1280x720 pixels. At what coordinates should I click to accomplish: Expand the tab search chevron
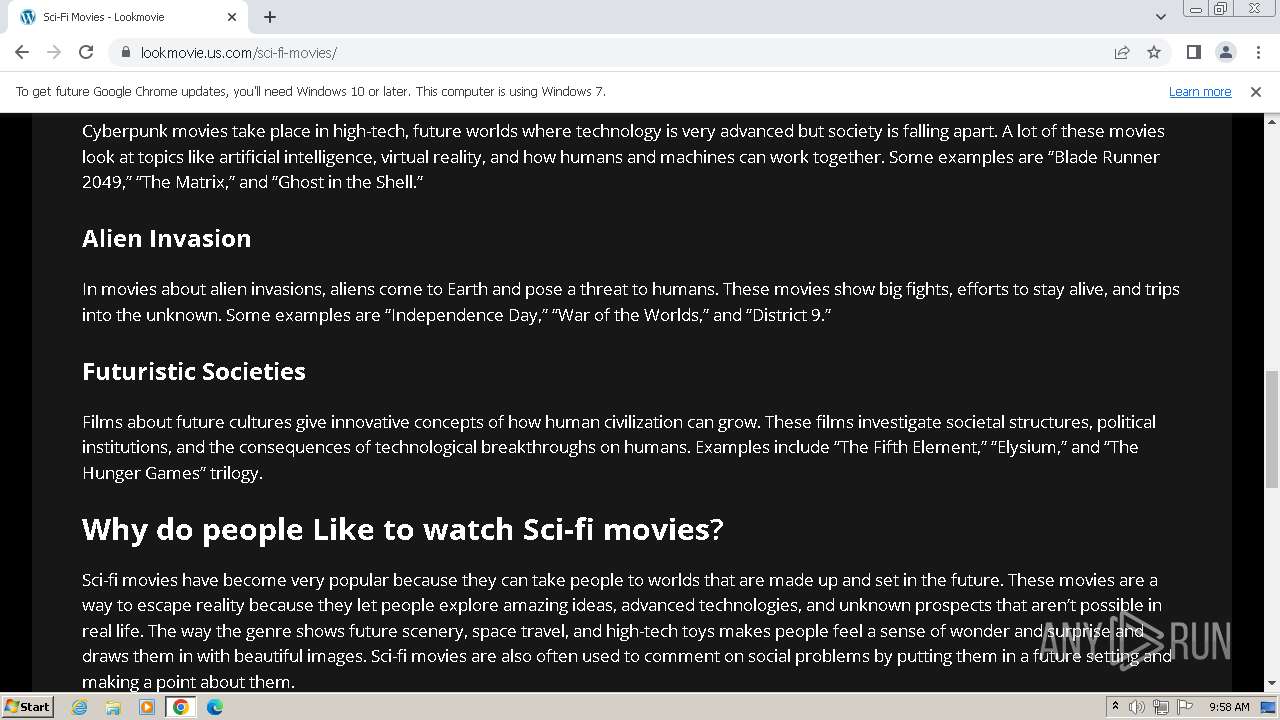pyautogui.click(x=1160, y=16)
